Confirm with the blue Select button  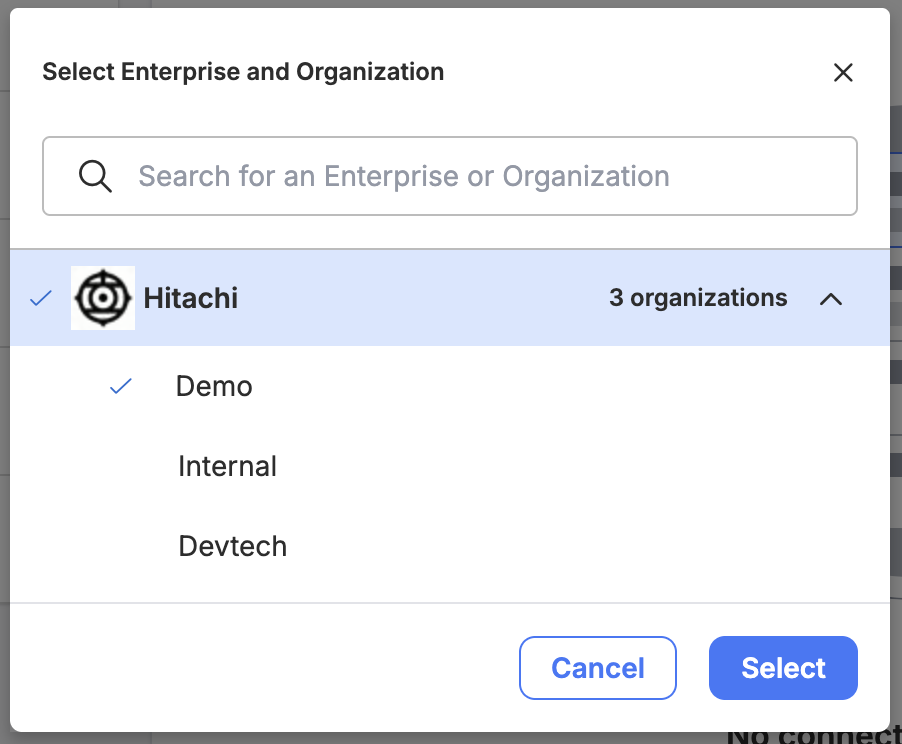[x=783, y=668]
